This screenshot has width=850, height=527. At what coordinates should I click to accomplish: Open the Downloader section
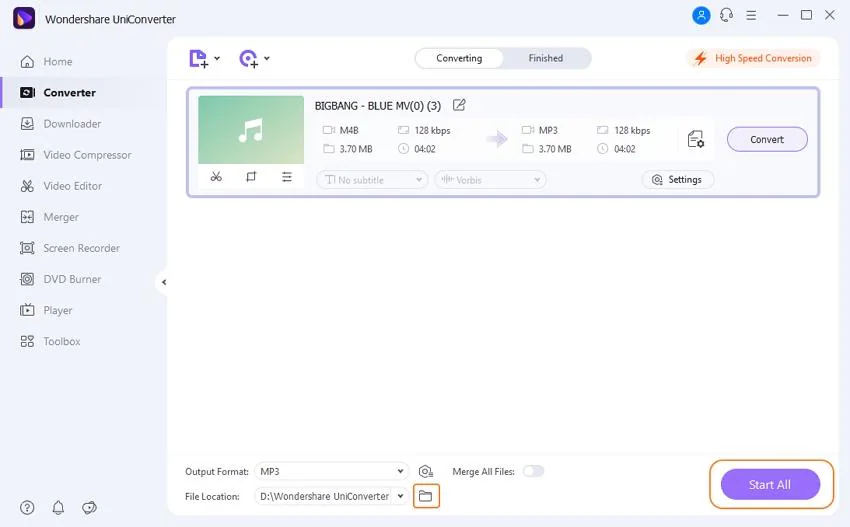click(60, 124)
